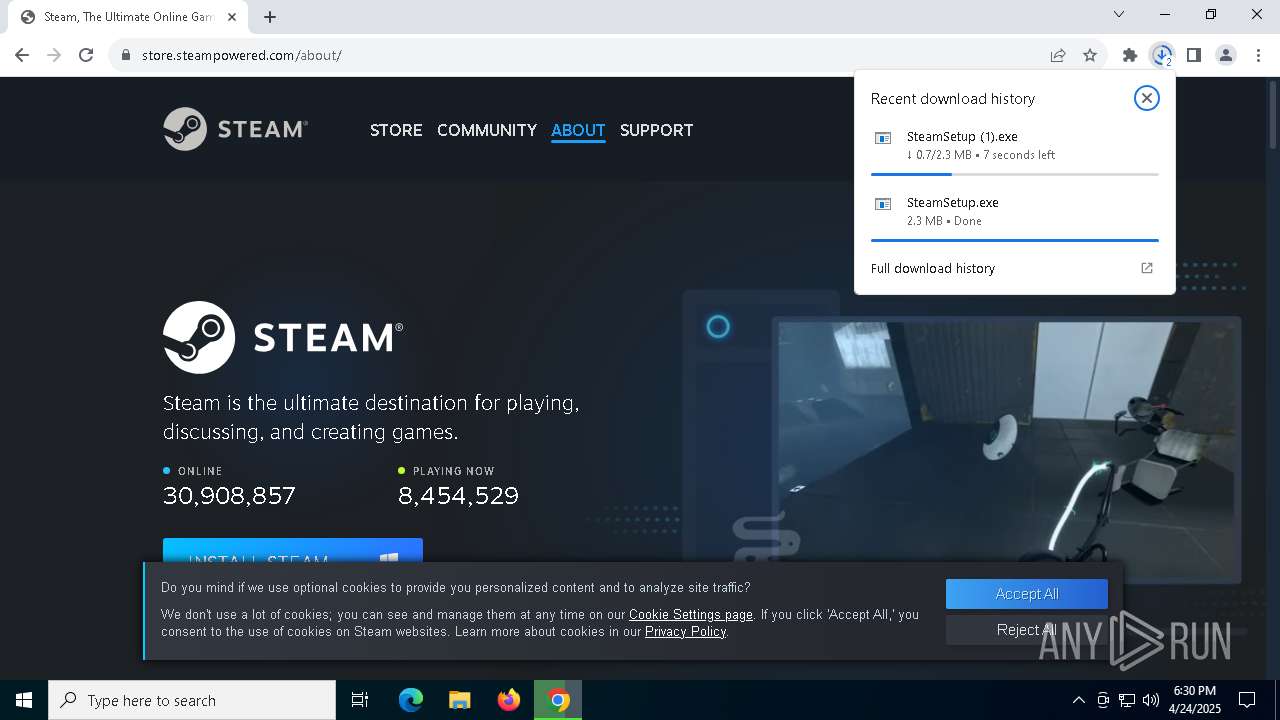Open the Extensions puzzle icon

click(x=1130, y=55)
